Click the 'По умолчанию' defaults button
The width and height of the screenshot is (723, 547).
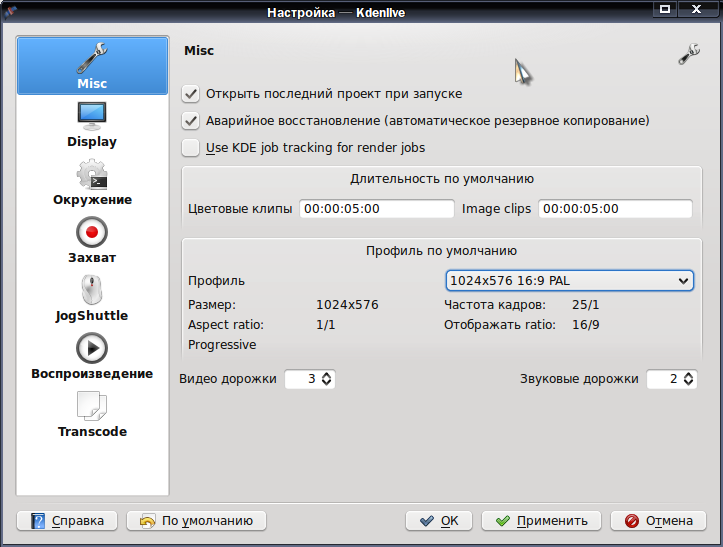[196, 521]
